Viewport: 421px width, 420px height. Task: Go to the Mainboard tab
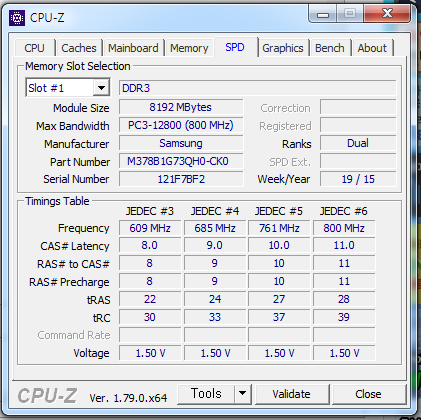click(x=133, y=48)
